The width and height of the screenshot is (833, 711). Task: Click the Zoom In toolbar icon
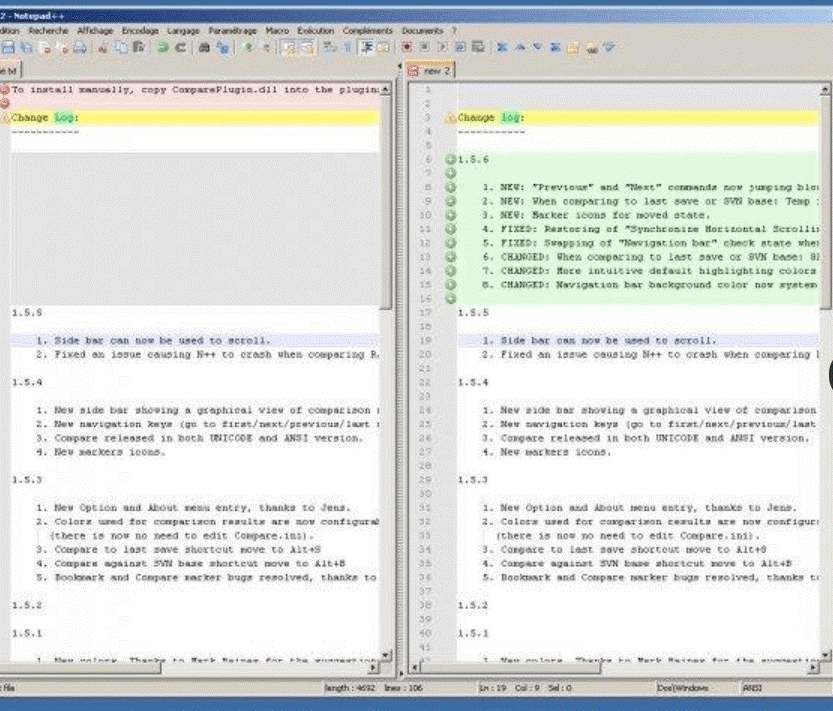[248, 48]
